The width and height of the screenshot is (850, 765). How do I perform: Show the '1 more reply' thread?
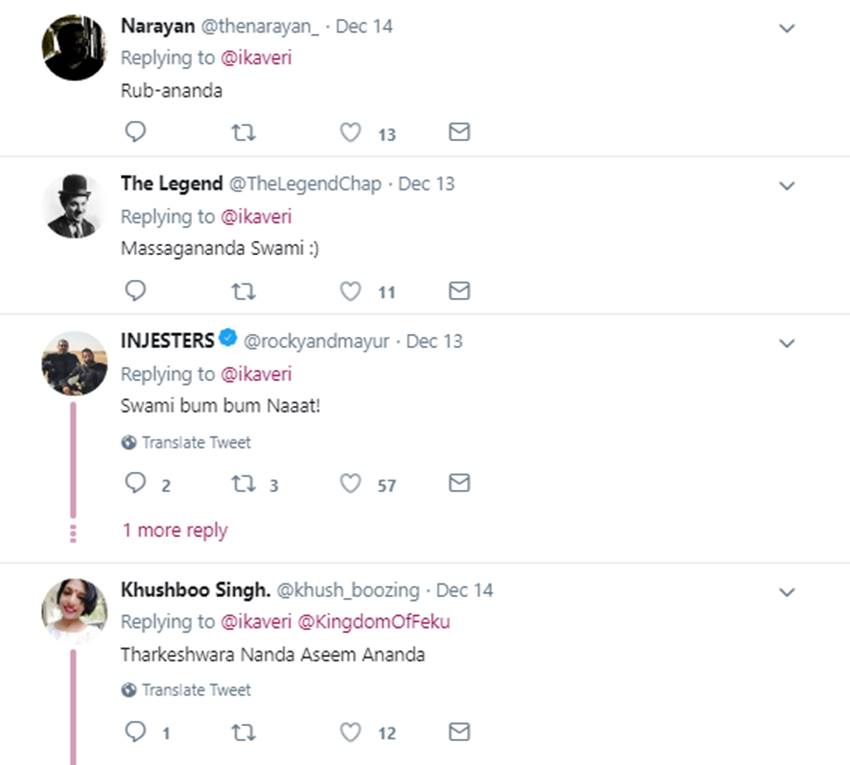[175, 530]
